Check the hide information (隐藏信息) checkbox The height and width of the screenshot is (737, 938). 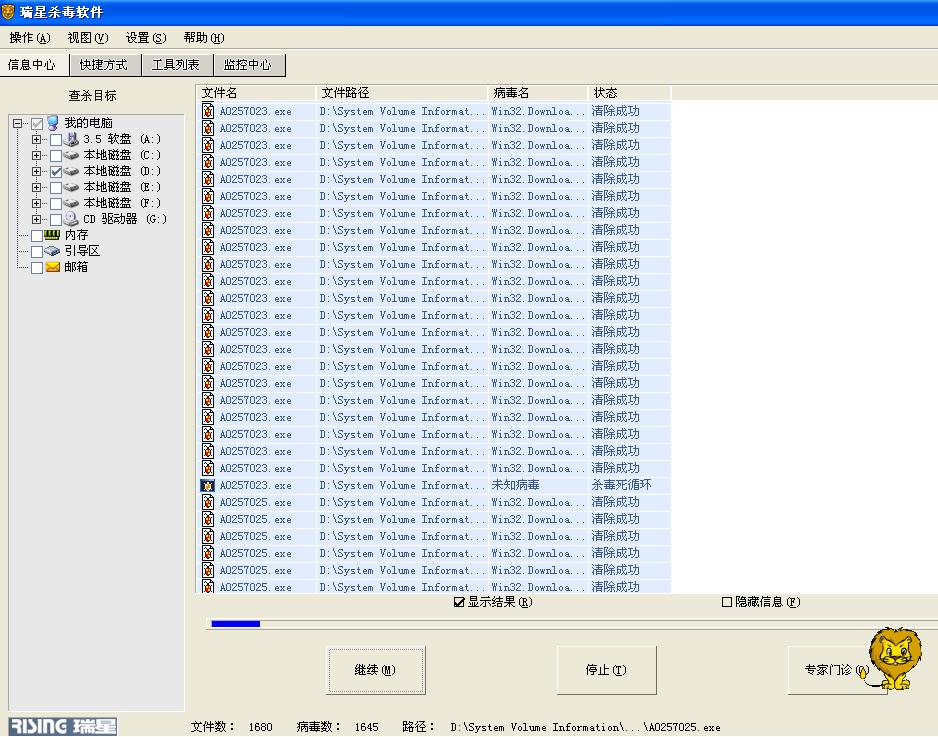click(727, 602)
